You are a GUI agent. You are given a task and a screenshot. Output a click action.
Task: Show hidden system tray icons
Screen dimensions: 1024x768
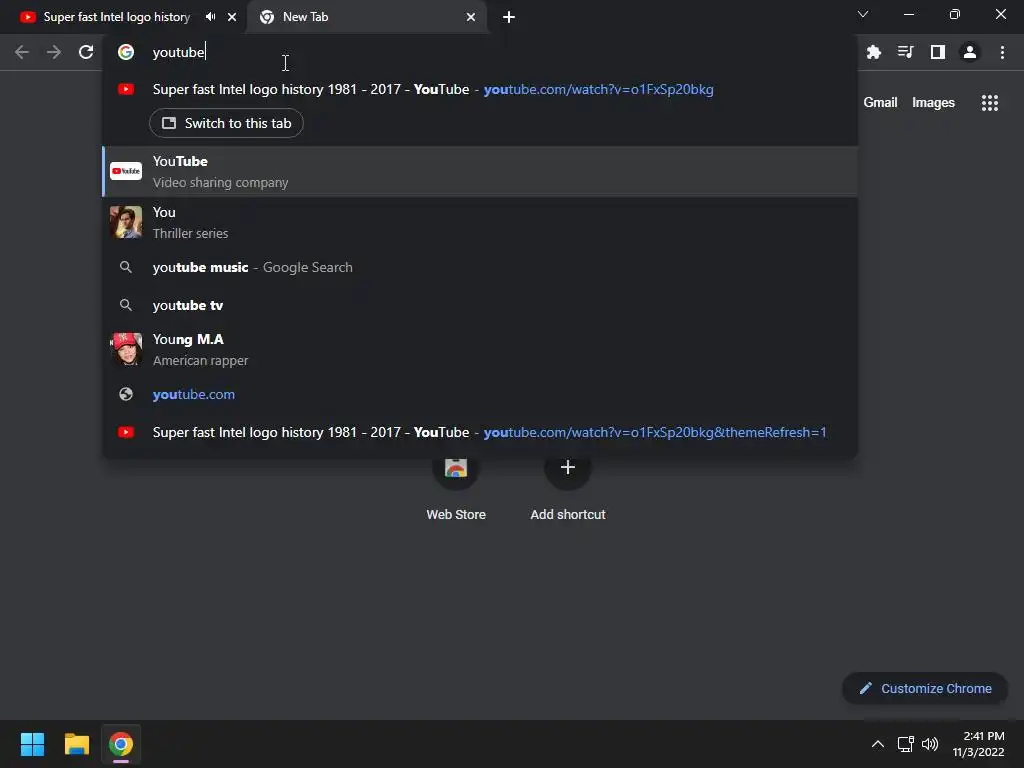[x=878, y=744]
